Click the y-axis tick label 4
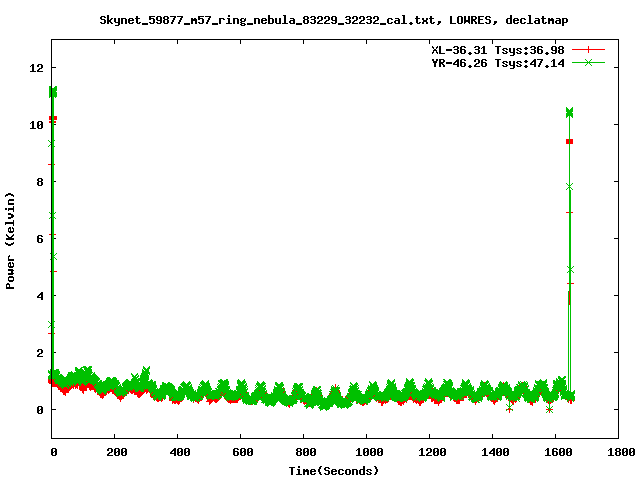Screen dimensions: 640x480 click(40, 296)
